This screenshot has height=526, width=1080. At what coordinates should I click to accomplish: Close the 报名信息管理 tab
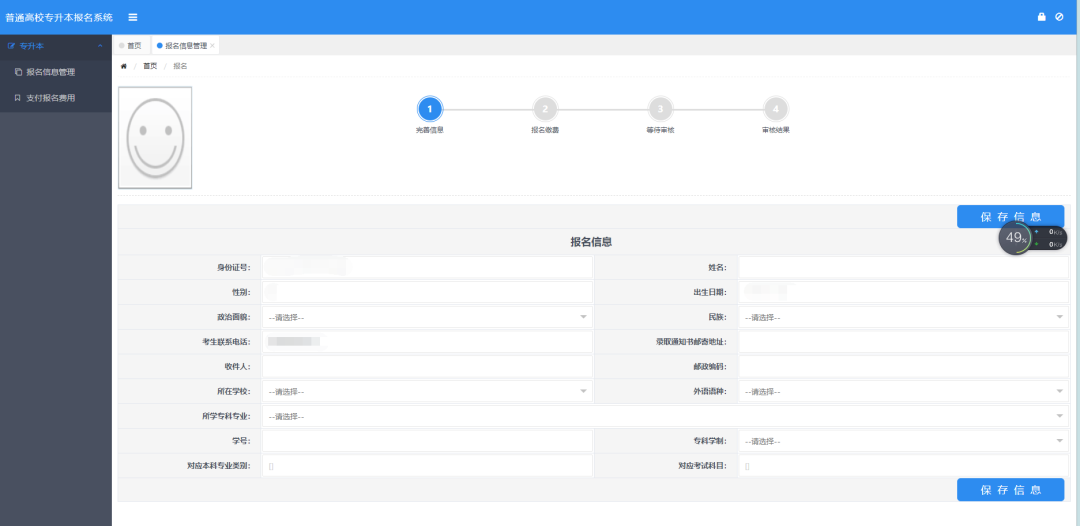pyautogui.click(x=212, y=46)
